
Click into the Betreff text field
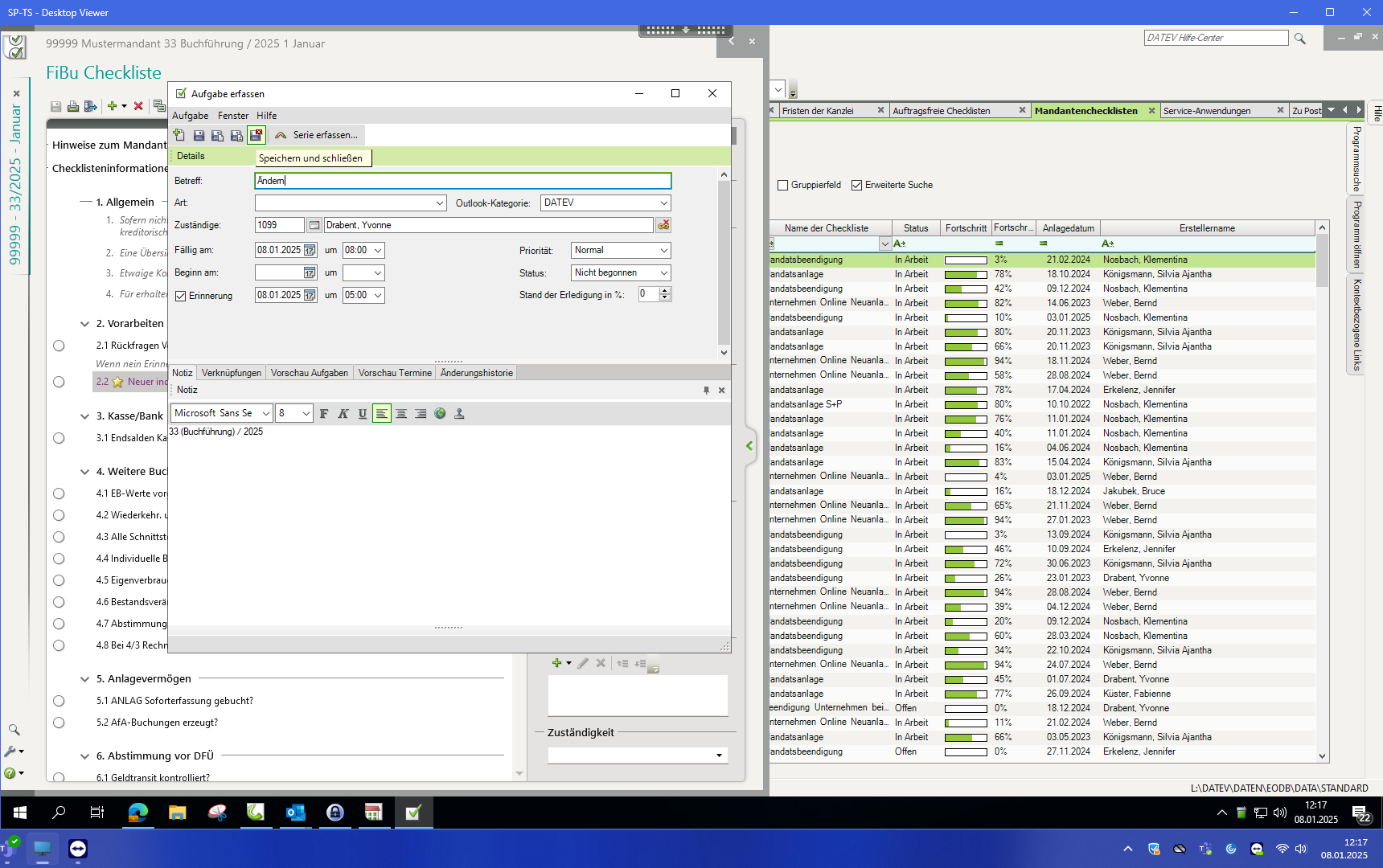[x=462, y=182]
